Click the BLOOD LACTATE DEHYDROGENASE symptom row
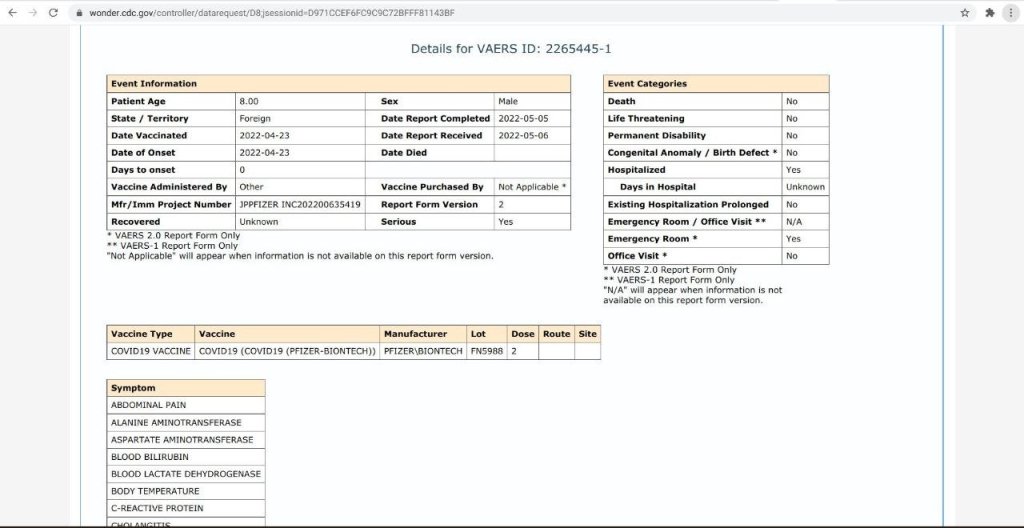The width and height of the screenshot is (1024, 528). click(186, 474)
